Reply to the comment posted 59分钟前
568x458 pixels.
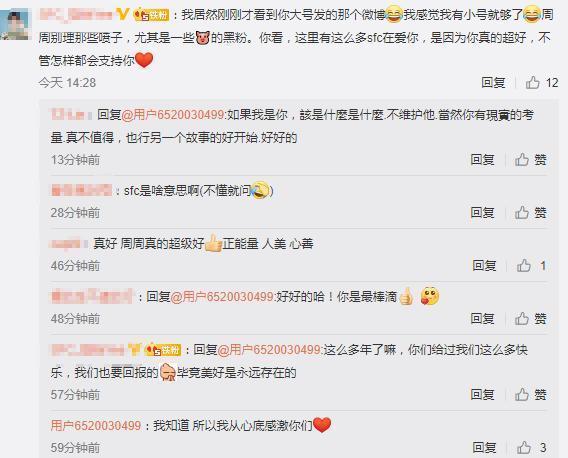click(x=484, y=447)
